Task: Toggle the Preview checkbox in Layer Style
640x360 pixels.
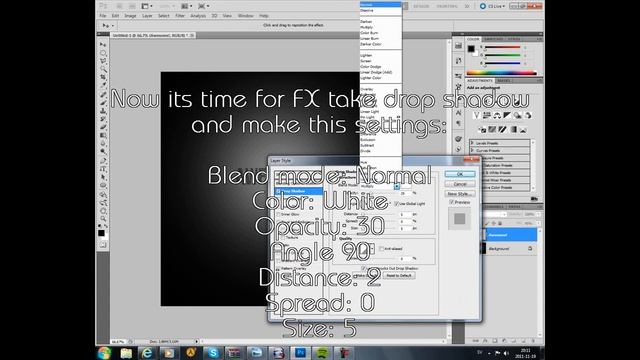Action: point(451,202)
